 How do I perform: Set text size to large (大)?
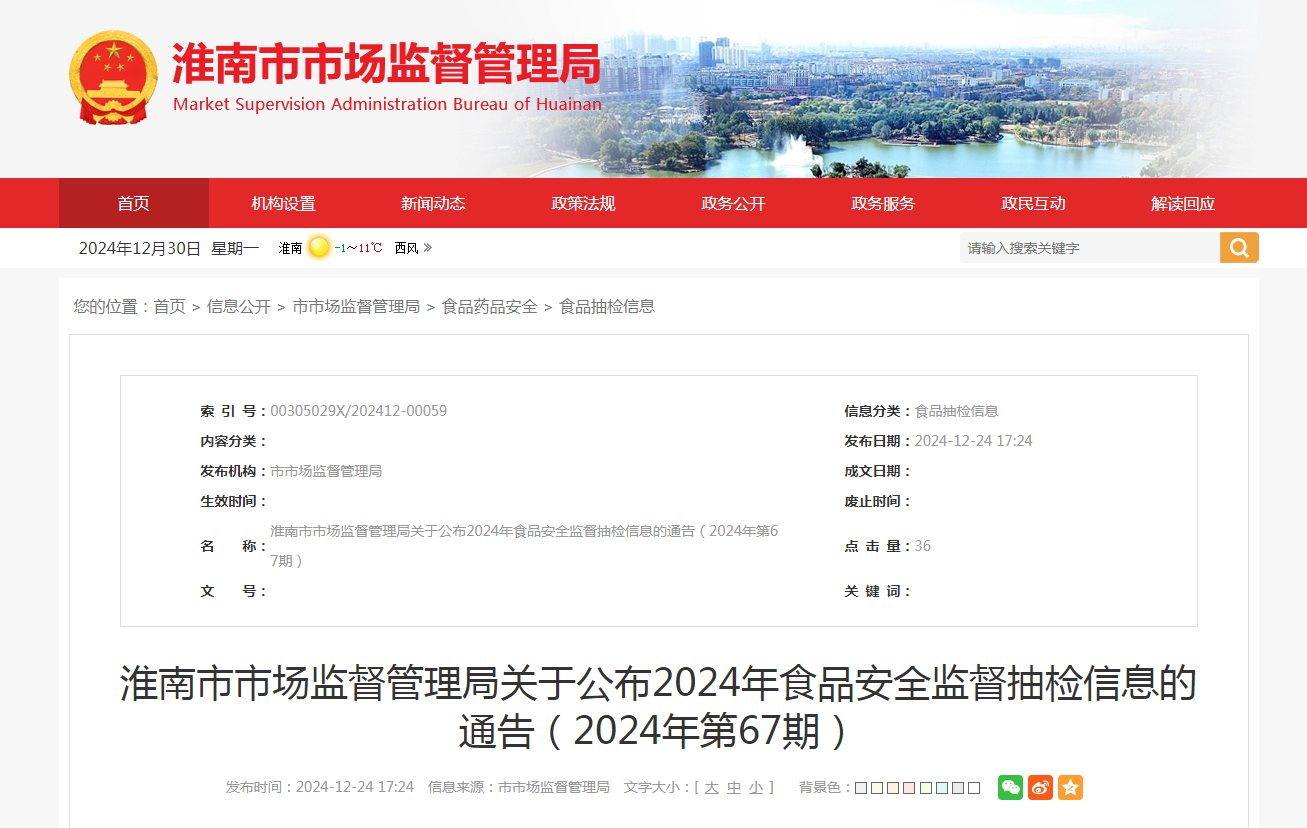click(x=711, y=788)
